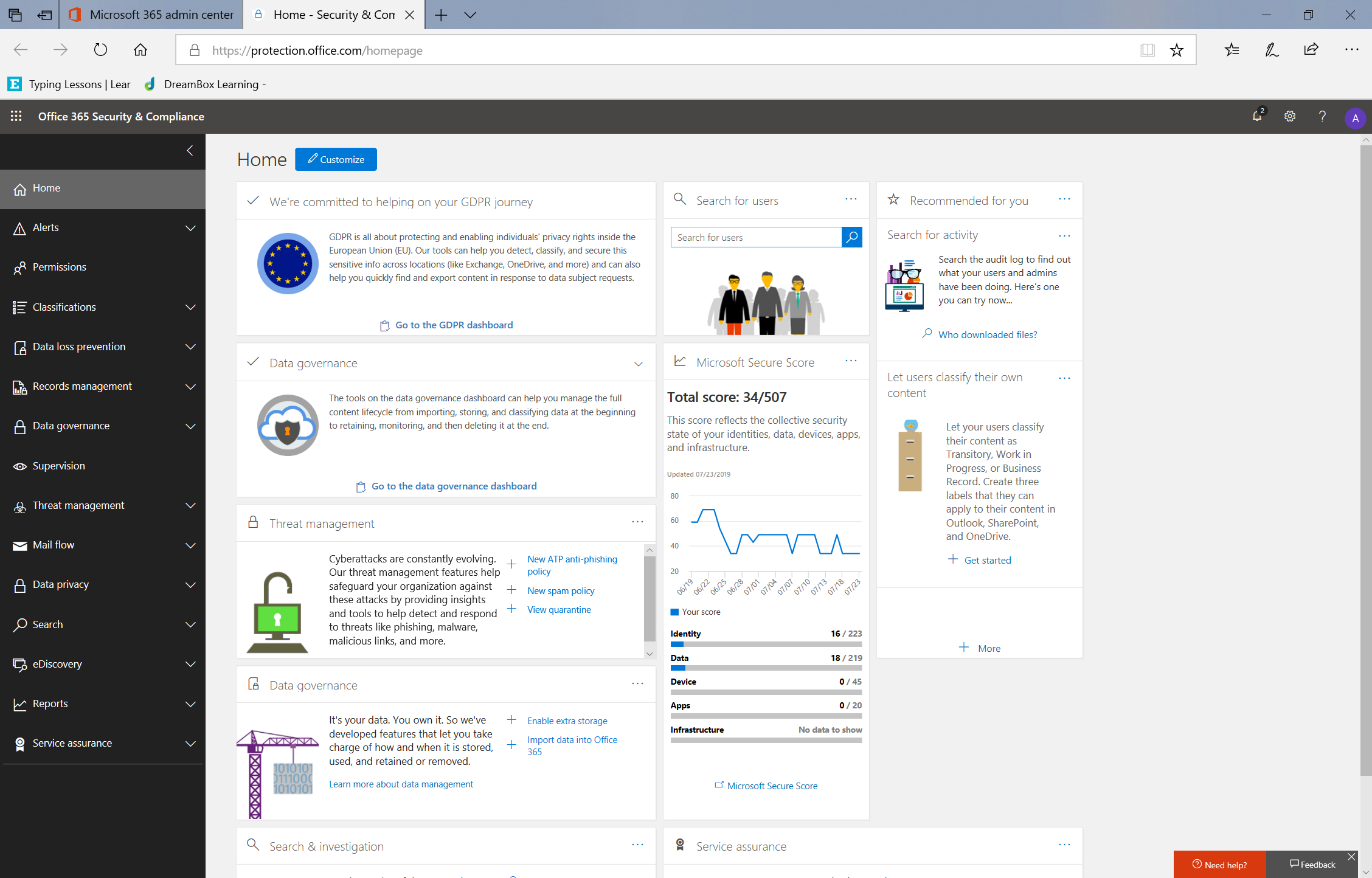Click the Threat management sidebar icon
This screenshot has width=1372, height=878.
pyautogui.click(x=19, y=505)
